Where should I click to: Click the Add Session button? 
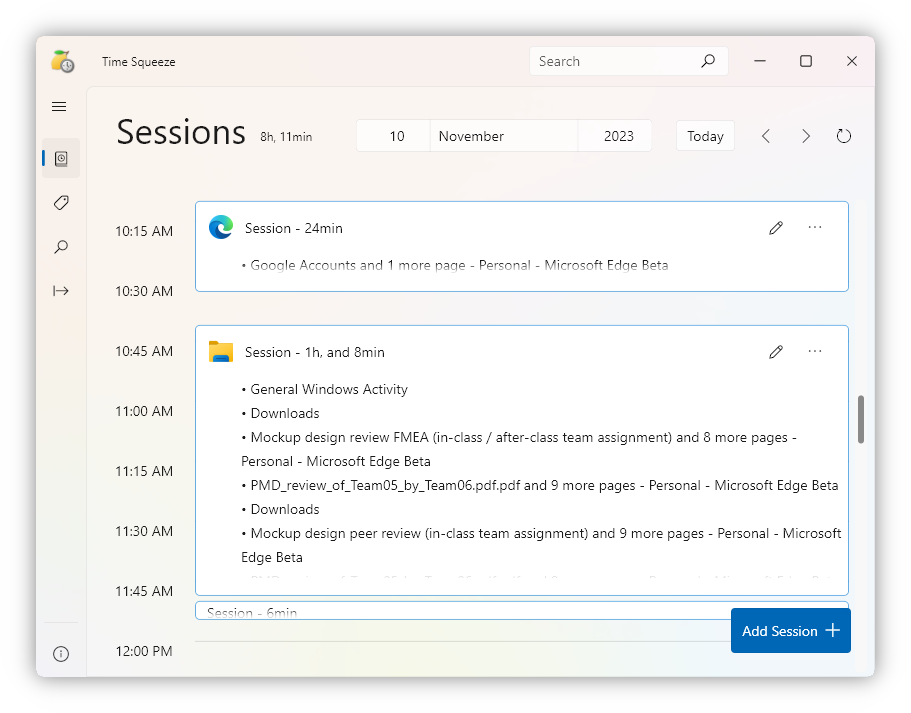[790, 631]
